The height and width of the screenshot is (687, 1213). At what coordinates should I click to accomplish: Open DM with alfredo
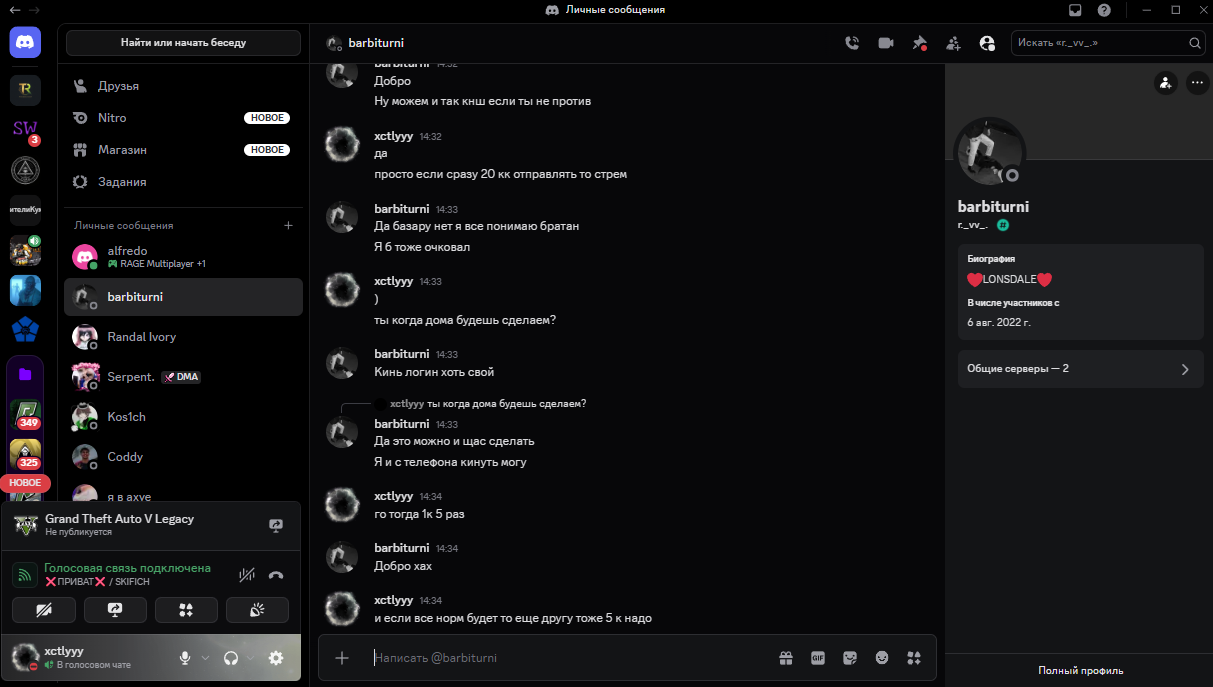coord(183,257)
